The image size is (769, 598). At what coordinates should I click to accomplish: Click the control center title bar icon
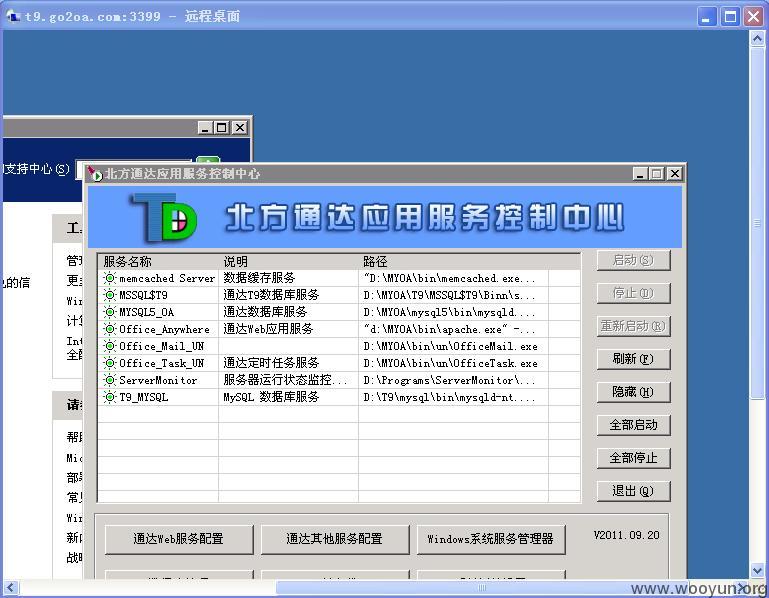[94, 173]
